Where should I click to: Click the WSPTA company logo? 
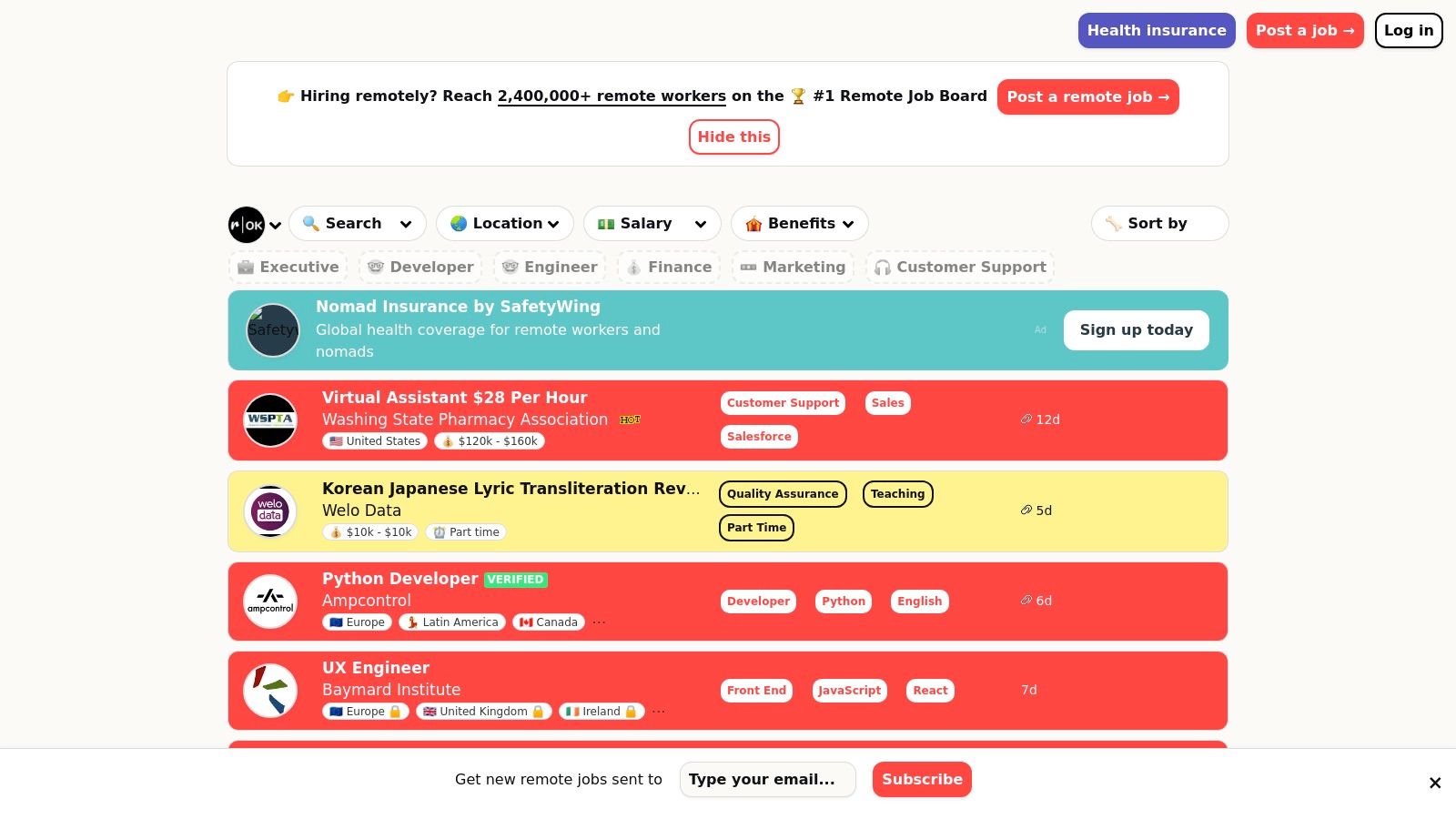270,420
